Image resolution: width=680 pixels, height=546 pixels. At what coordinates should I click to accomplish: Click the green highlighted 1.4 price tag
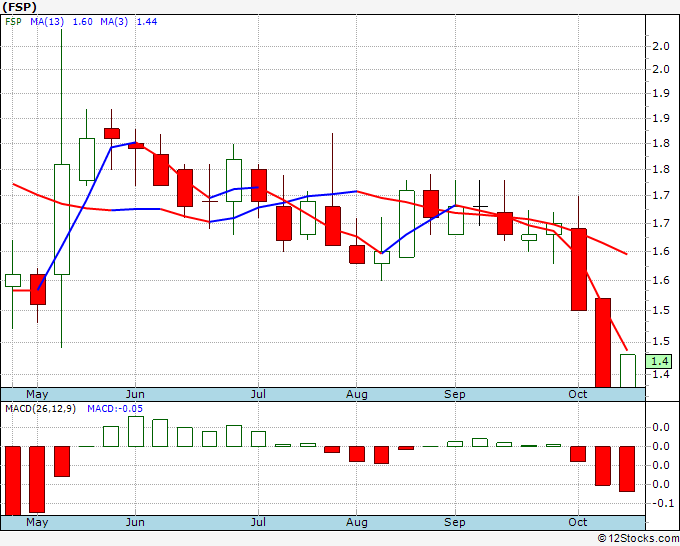coord(659,361)
